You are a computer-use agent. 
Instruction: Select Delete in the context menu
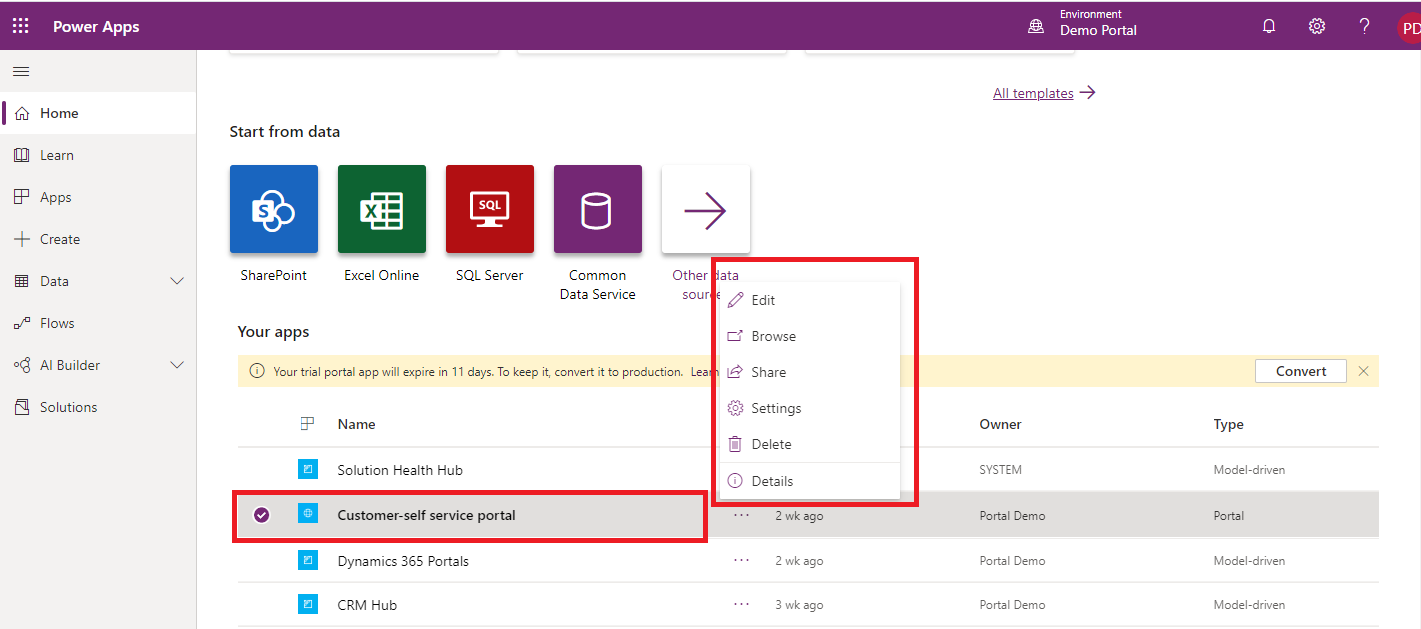pyautogui.click(x=771, y=444)
